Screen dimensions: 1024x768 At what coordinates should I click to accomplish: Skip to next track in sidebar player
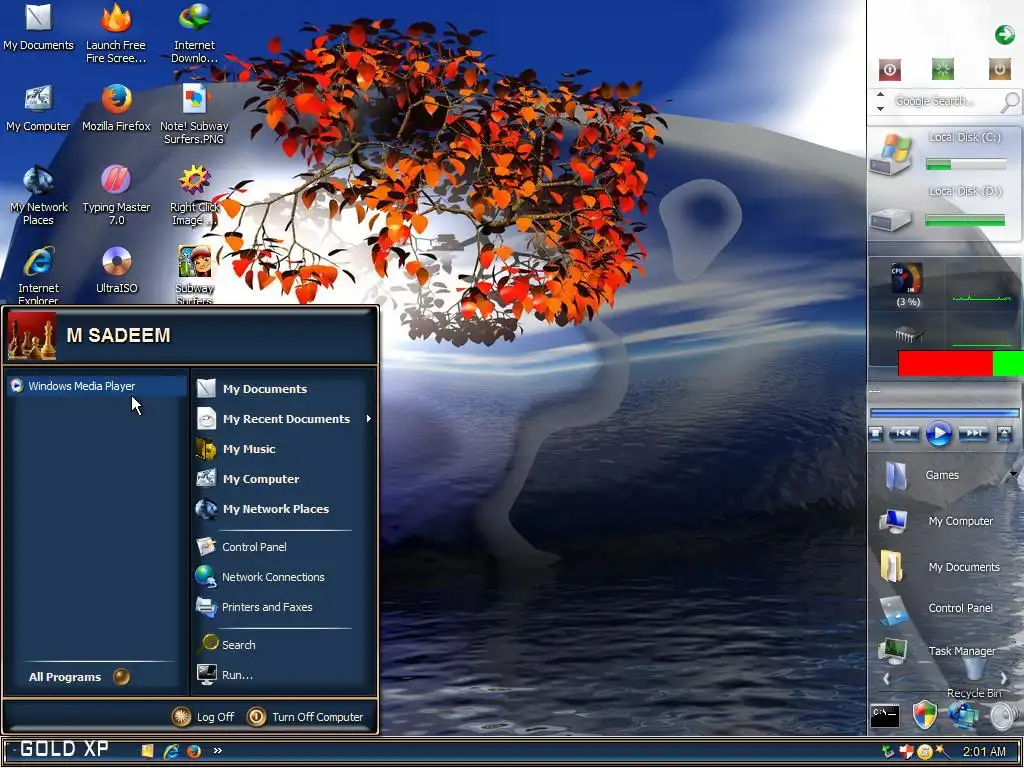click(x=973, y=433)
